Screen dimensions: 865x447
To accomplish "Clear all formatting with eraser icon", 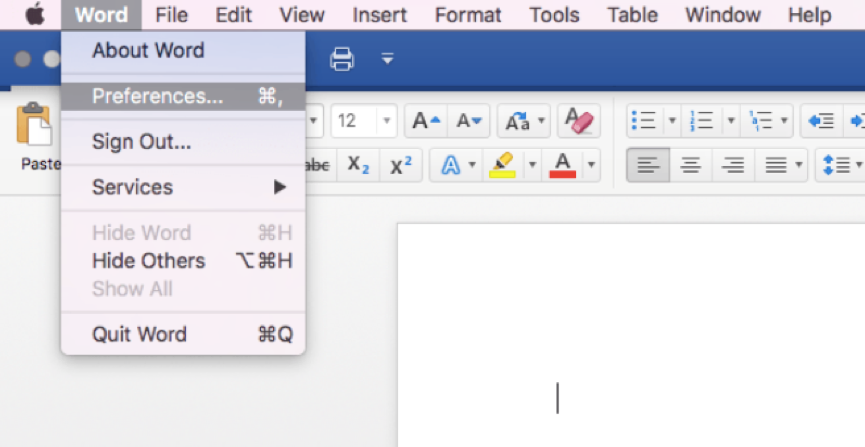I will (578, 121).
